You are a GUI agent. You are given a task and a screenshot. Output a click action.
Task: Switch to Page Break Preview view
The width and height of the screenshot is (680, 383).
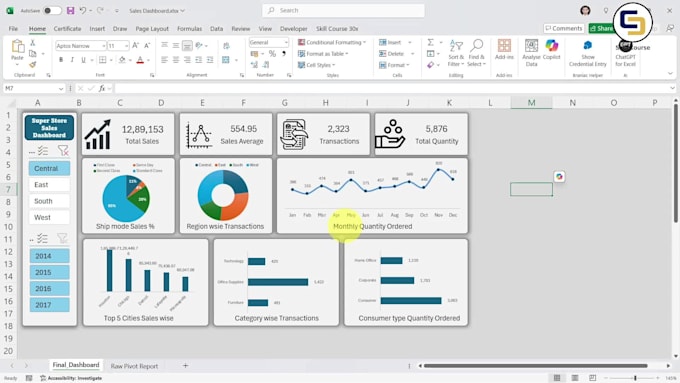[592, 378]
